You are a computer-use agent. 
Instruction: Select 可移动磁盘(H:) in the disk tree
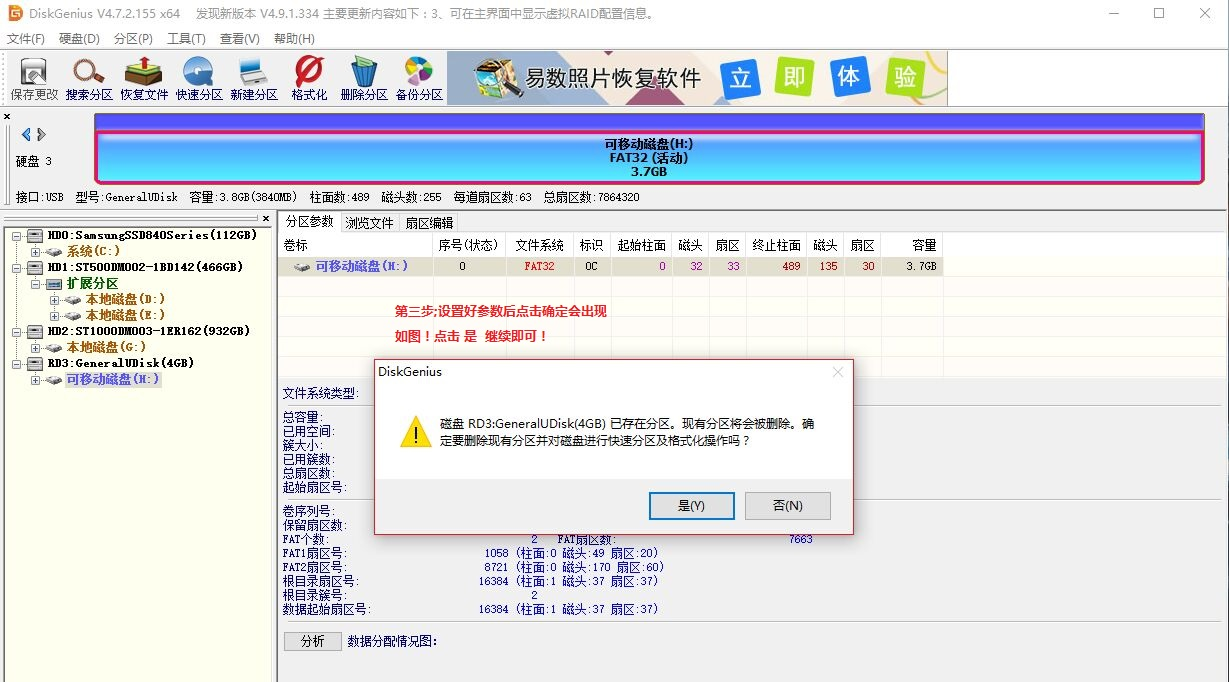click(x=113, y=380)
